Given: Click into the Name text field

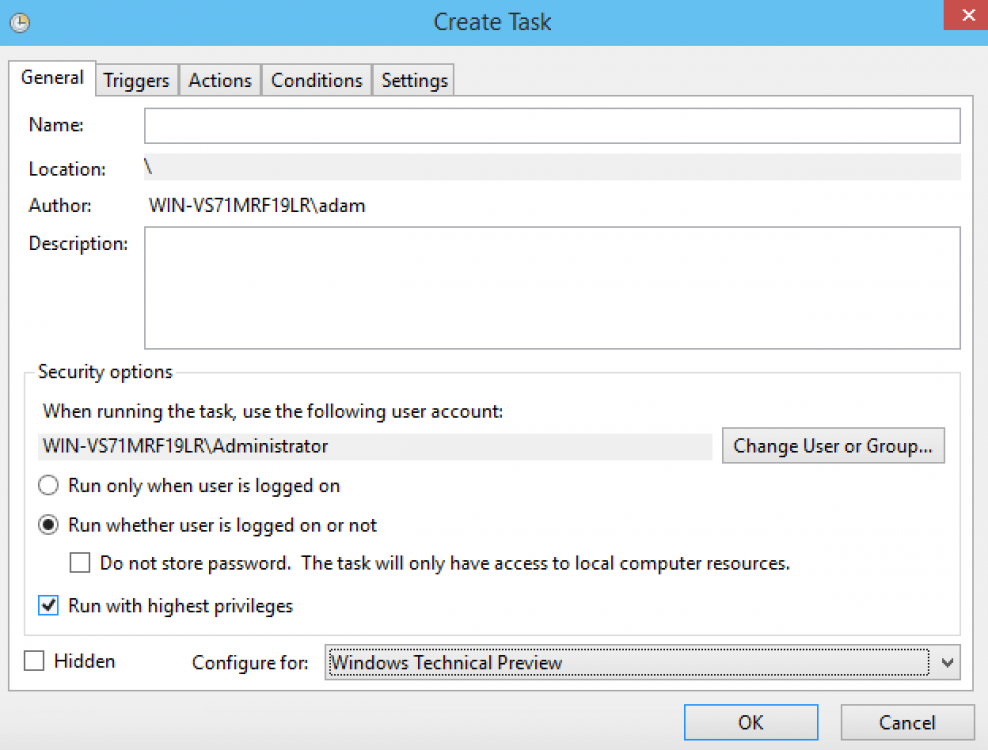Looking at the screenshot, I should pos(552,126).
